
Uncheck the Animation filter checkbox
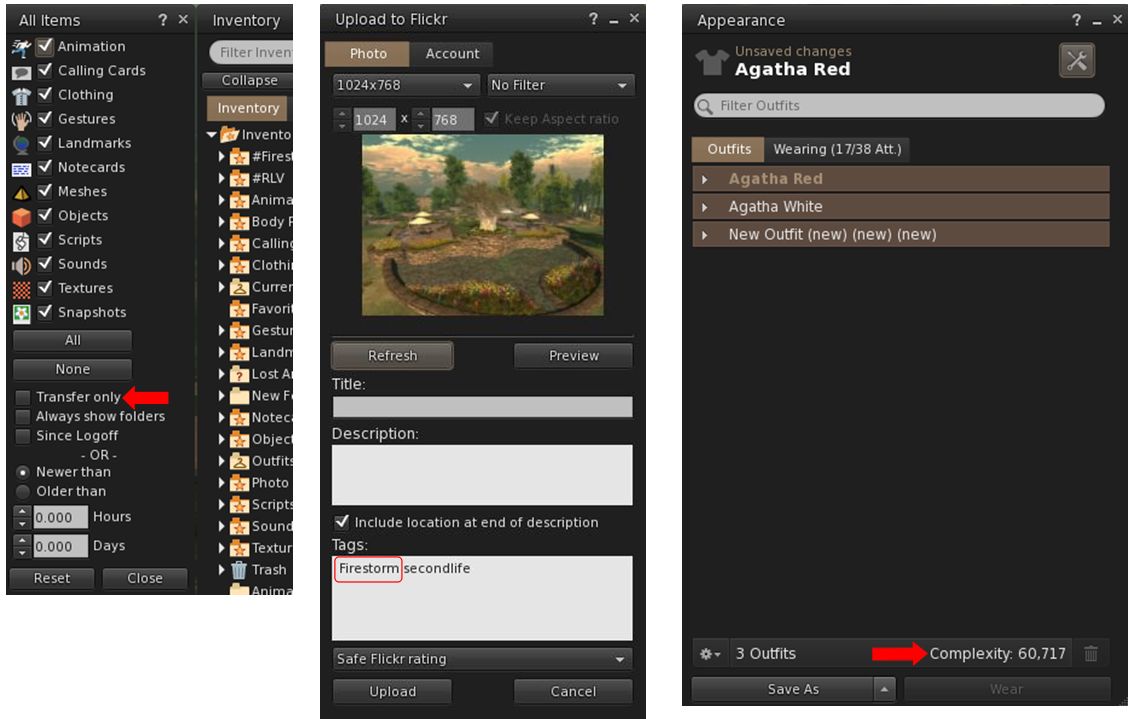[45, 46]
